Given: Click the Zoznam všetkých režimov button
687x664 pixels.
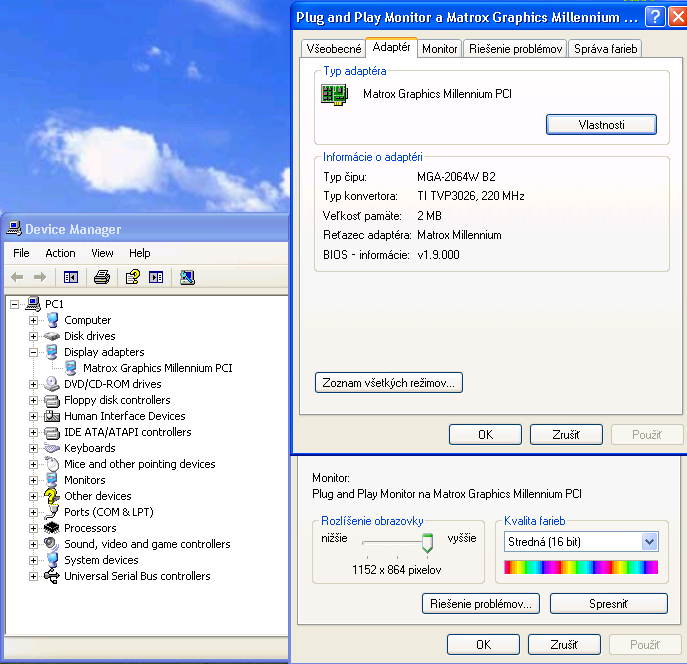Looking at the screenshot, I should [389, 382].
